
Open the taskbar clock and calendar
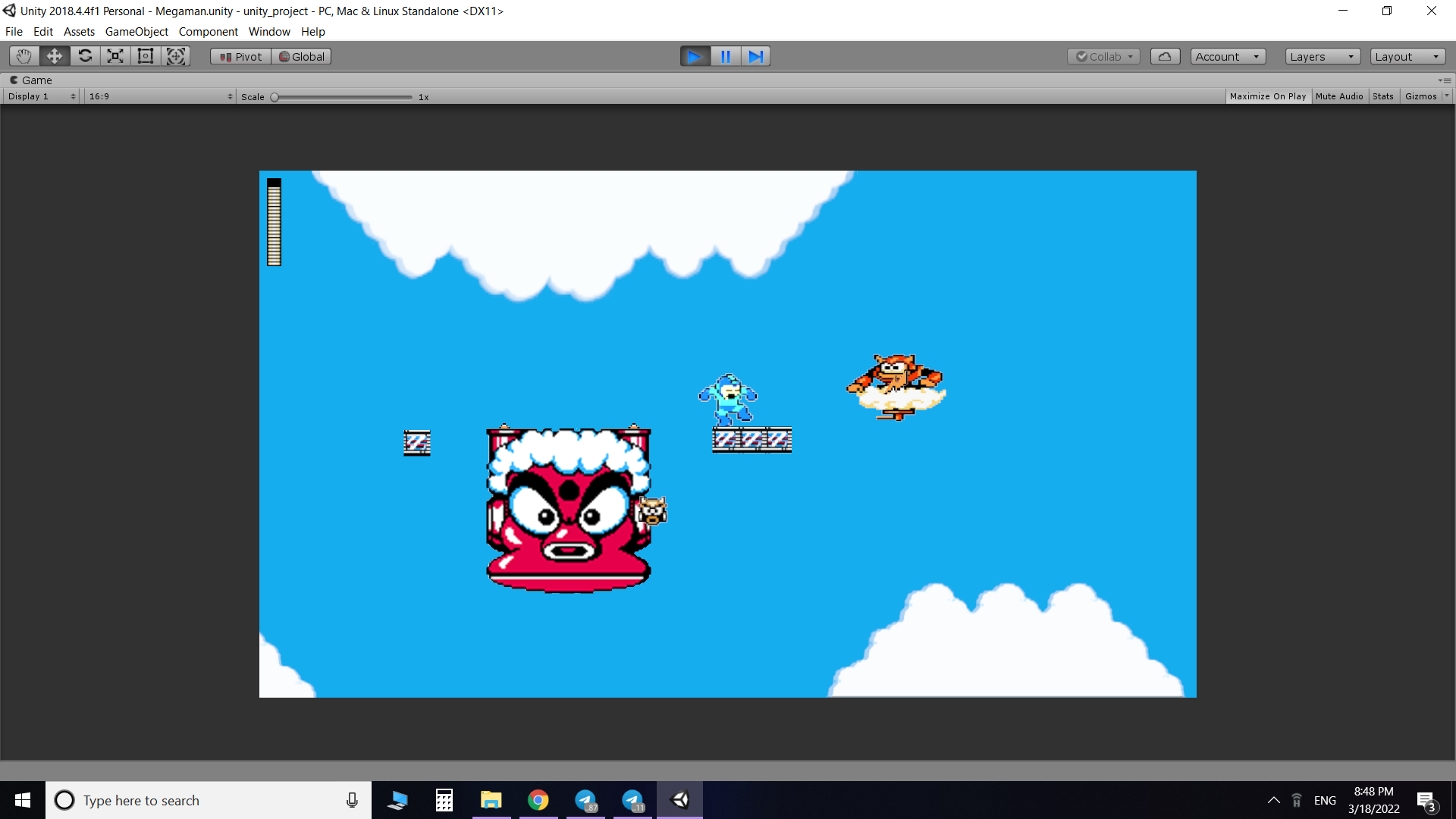point(1374,800)
